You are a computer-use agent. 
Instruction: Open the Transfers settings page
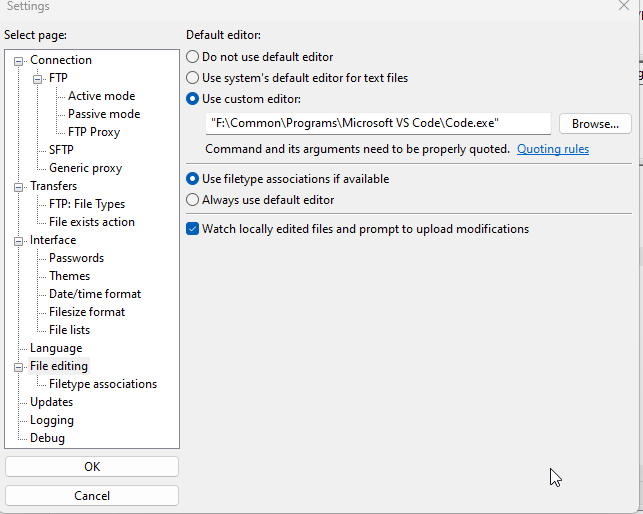point(53,186)
